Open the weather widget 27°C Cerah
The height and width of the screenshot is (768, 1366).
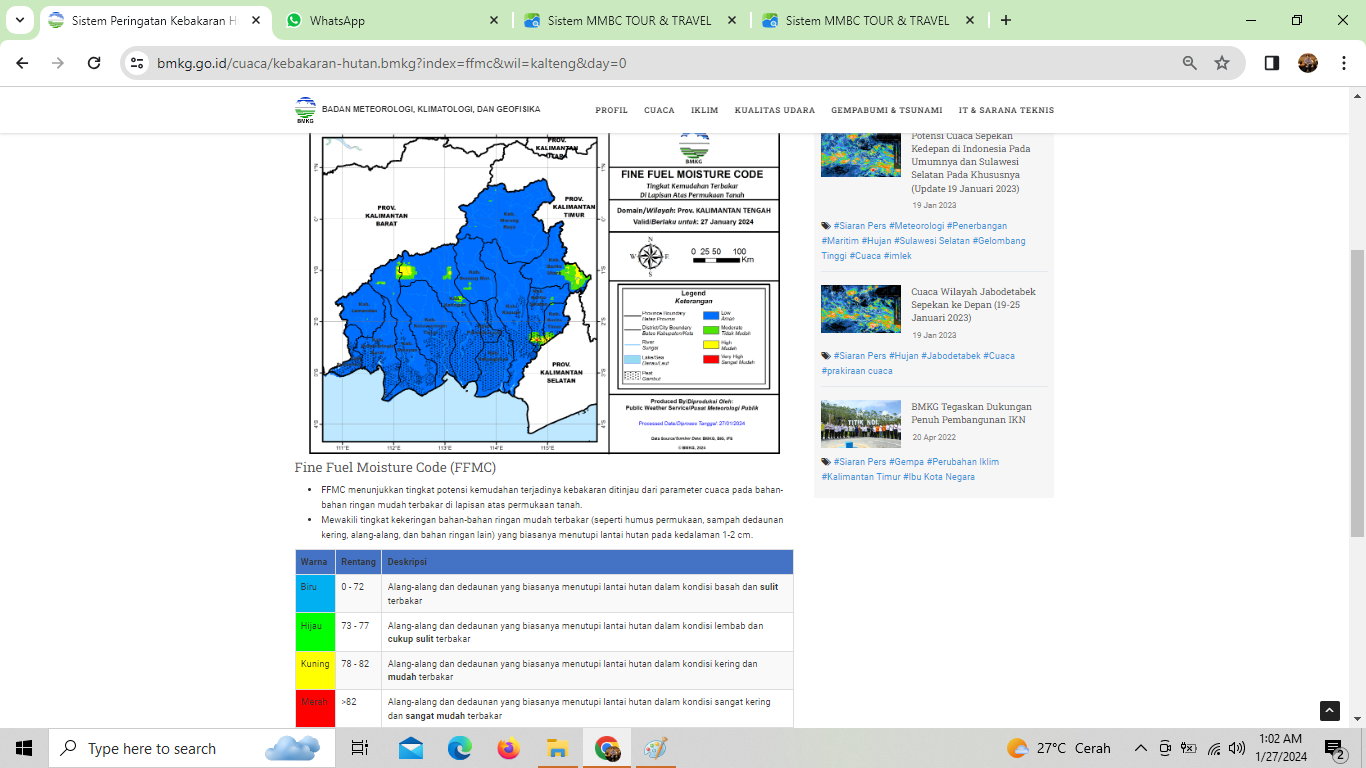(x=1060, y=748)
